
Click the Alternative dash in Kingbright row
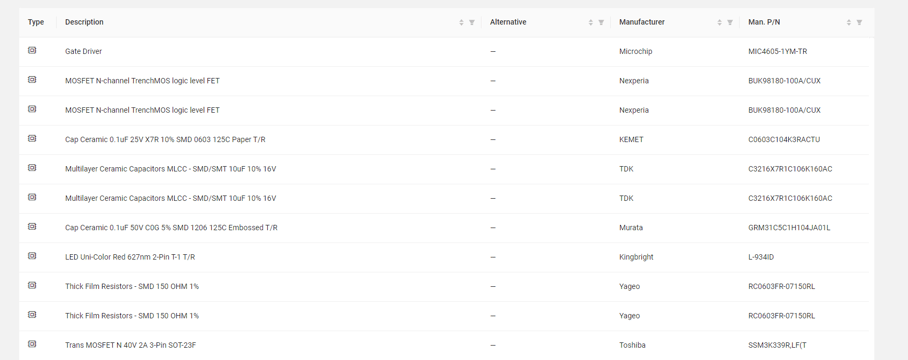(493, 257)
